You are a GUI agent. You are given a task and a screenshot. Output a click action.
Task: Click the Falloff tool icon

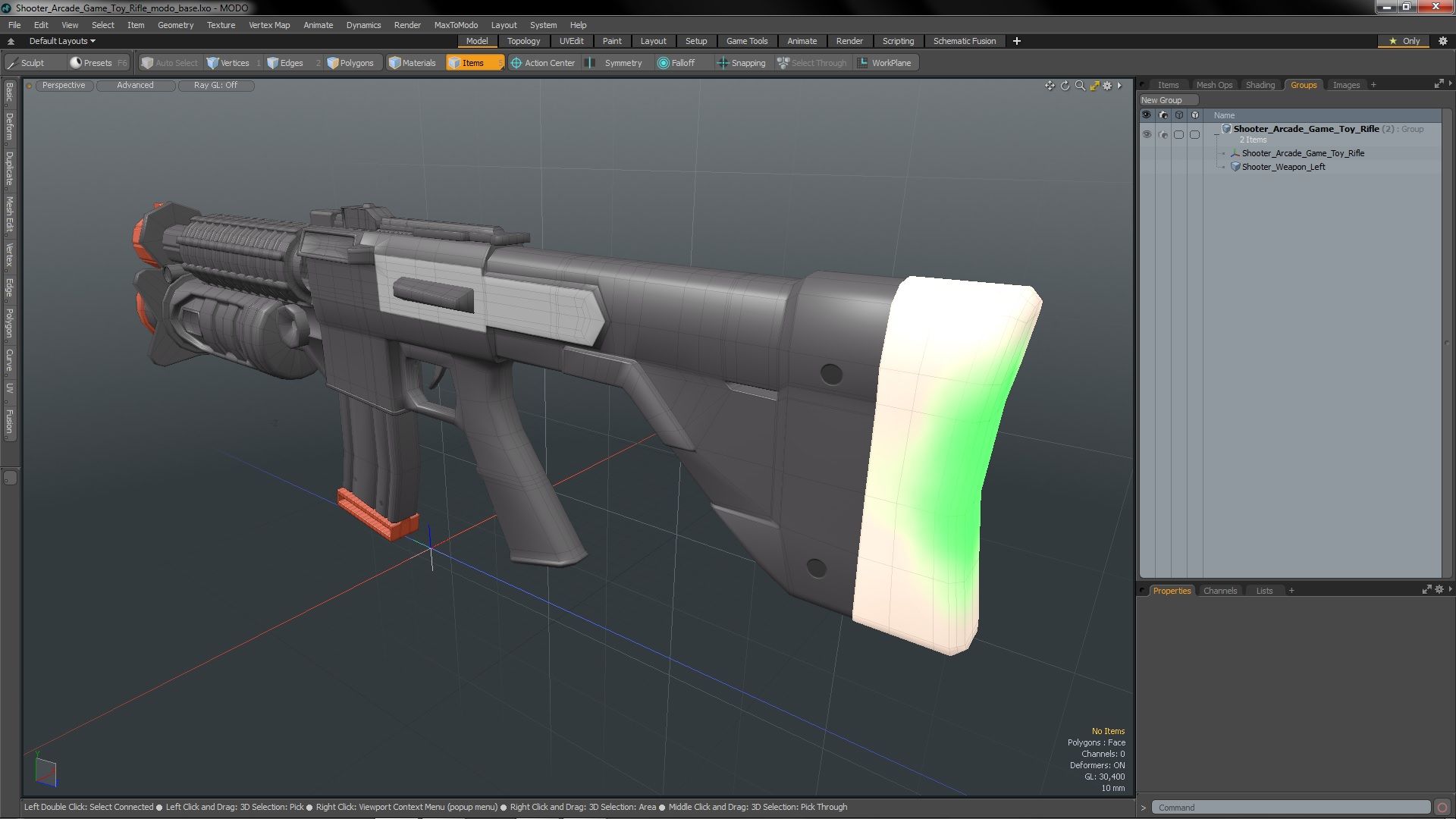point(662,62)
